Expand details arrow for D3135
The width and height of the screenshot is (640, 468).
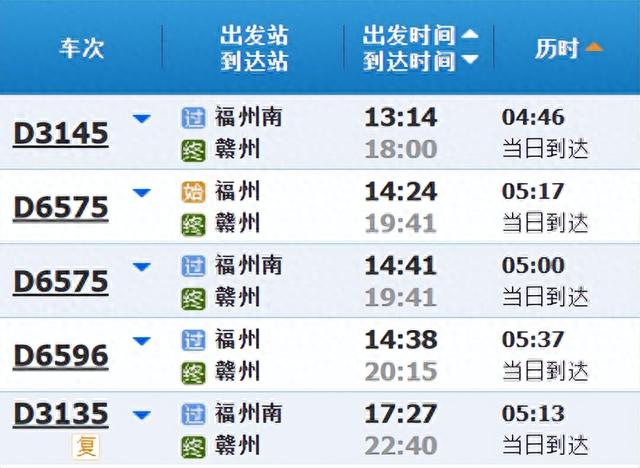142,415
